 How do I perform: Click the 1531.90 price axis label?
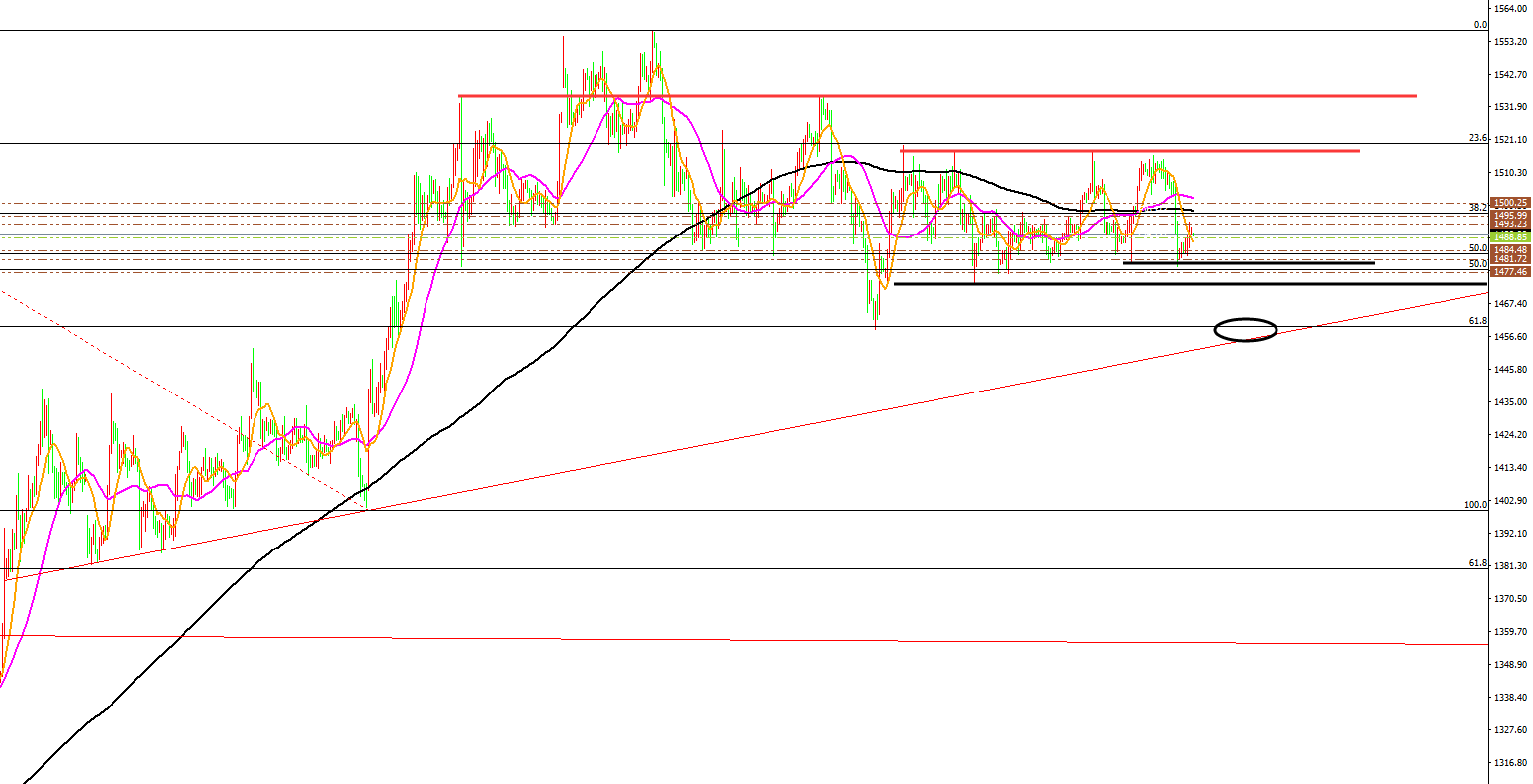click(1509, 107)
